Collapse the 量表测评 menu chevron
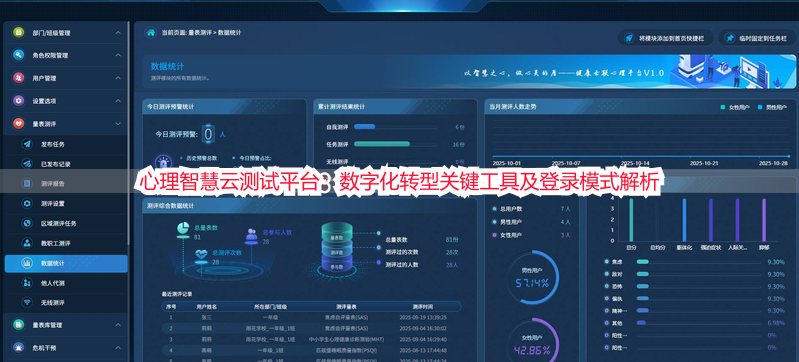 click(x=118, y=124)
